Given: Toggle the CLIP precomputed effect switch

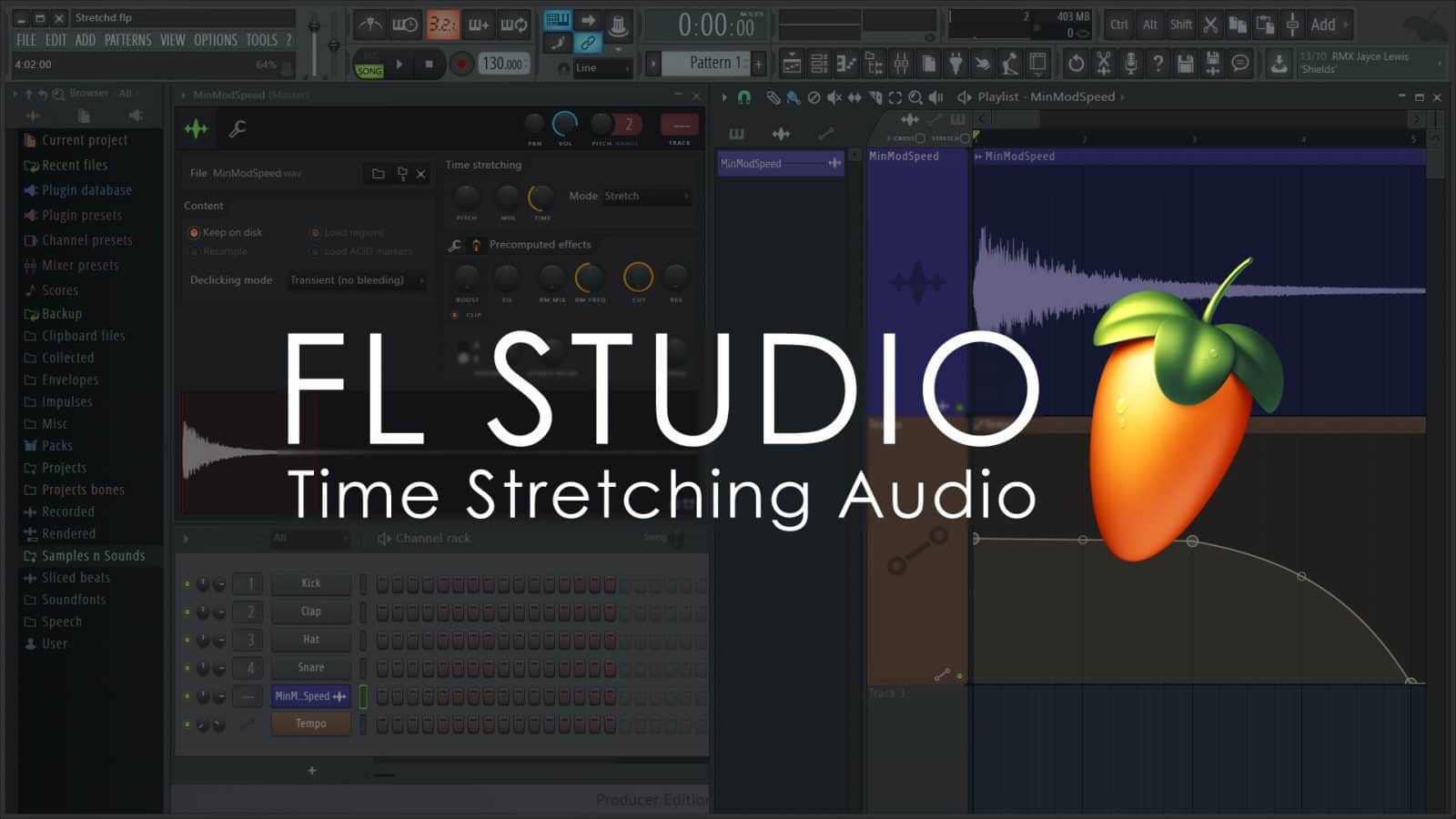Looking at the screenshot, I should coord(454,315).
